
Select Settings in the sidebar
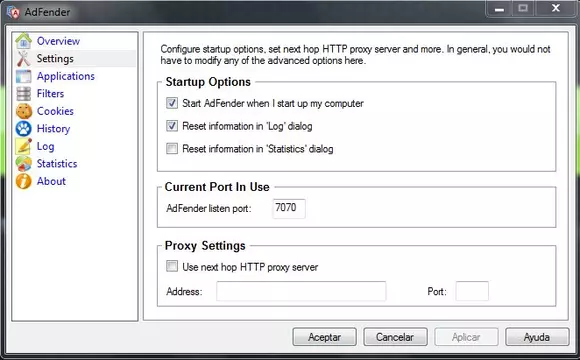tap(55, 58)
